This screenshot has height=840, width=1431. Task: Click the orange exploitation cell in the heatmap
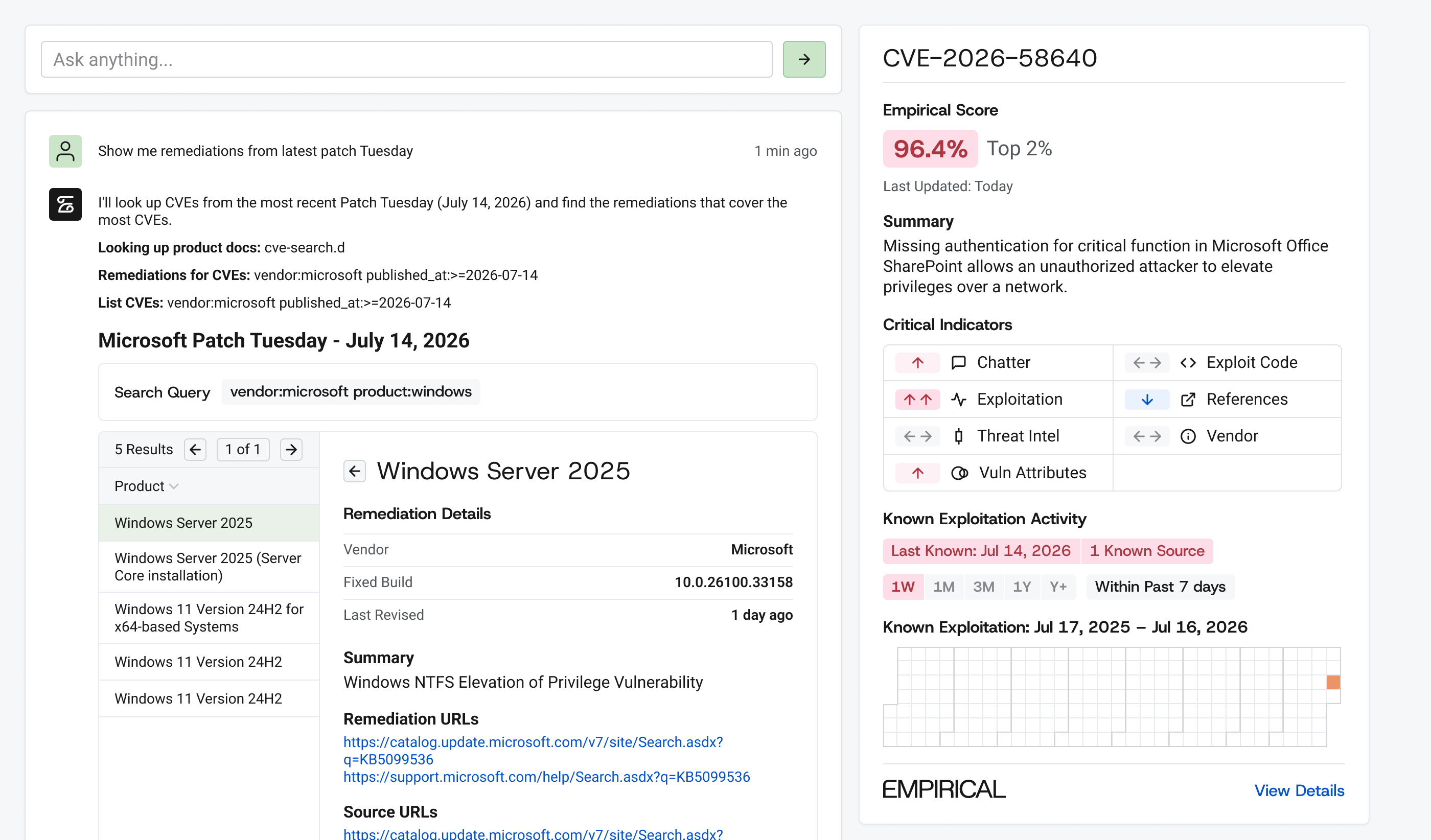click(x=1333, y=682)
